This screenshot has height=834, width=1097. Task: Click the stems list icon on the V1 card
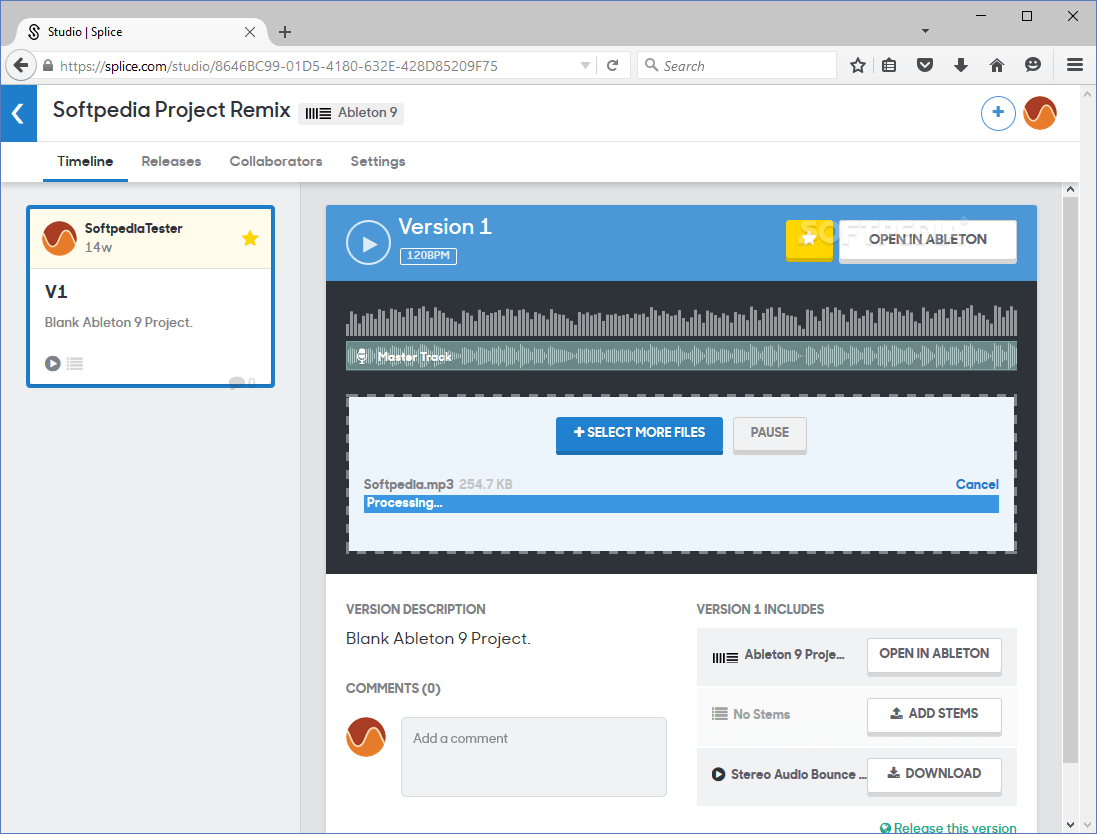click(x=75, y=363)
